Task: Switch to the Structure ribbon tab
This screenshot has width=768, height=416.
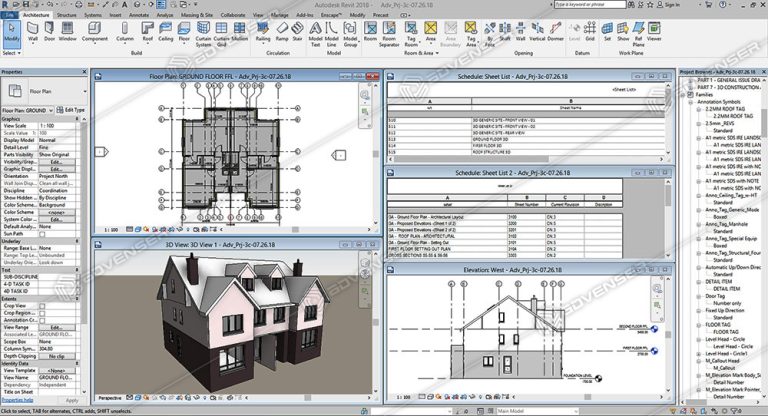Action: point(67,15)
